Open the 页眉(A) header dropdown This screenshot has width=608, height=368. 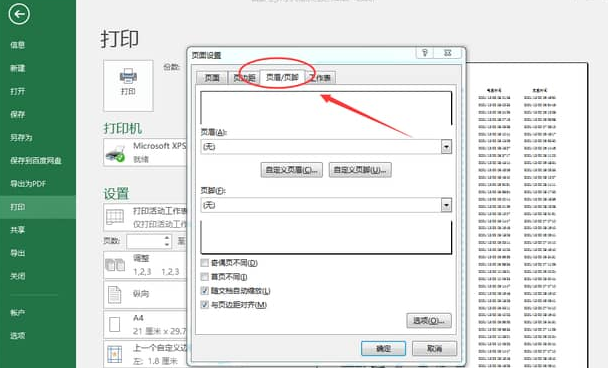tap(446, 147)
